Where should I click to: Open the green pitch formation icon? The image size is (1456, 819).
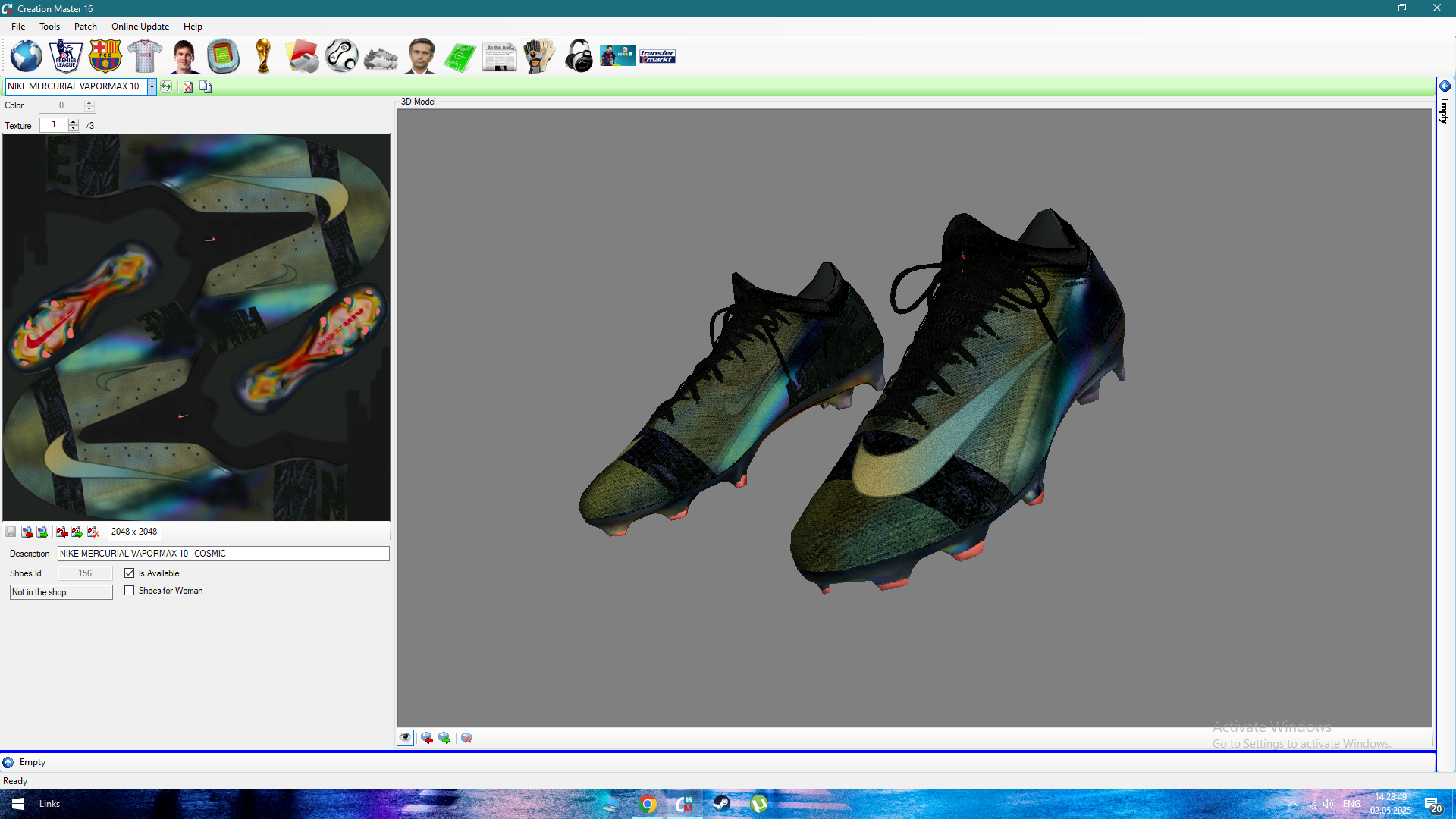point(460,57)
